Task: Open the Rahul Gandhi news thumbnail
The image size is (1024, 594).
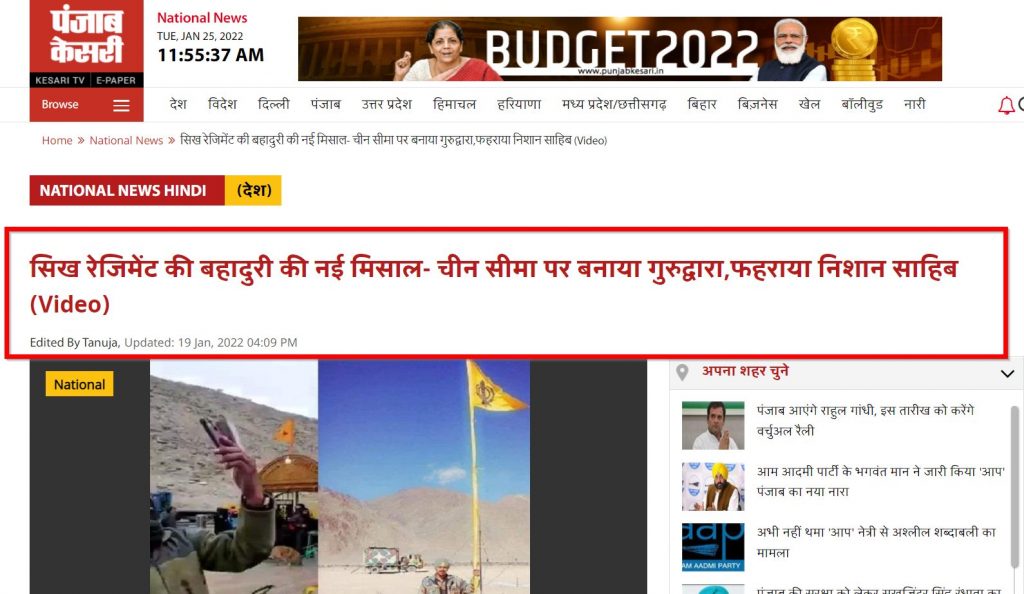Action: [x=712, y=426]
